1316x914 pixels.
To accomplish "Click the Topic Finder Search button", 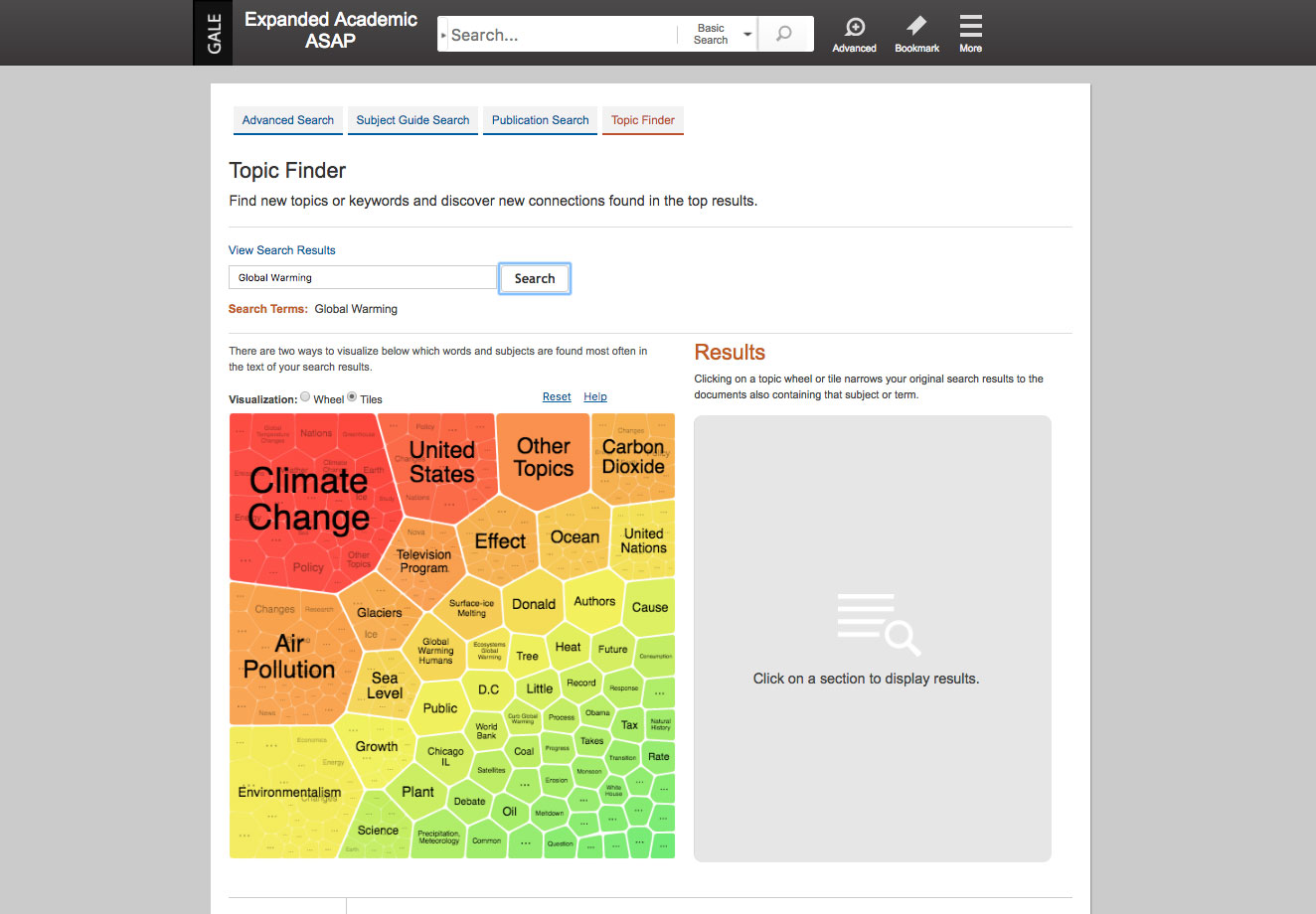I will 535,278.
